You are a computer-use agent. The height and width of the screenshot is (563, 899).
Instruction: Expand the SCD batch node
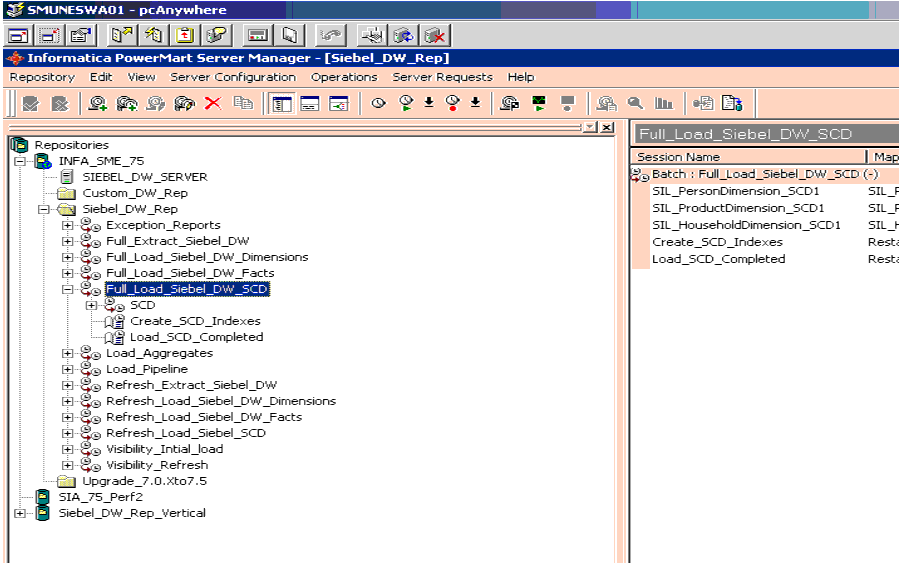(x=91, y=306)
